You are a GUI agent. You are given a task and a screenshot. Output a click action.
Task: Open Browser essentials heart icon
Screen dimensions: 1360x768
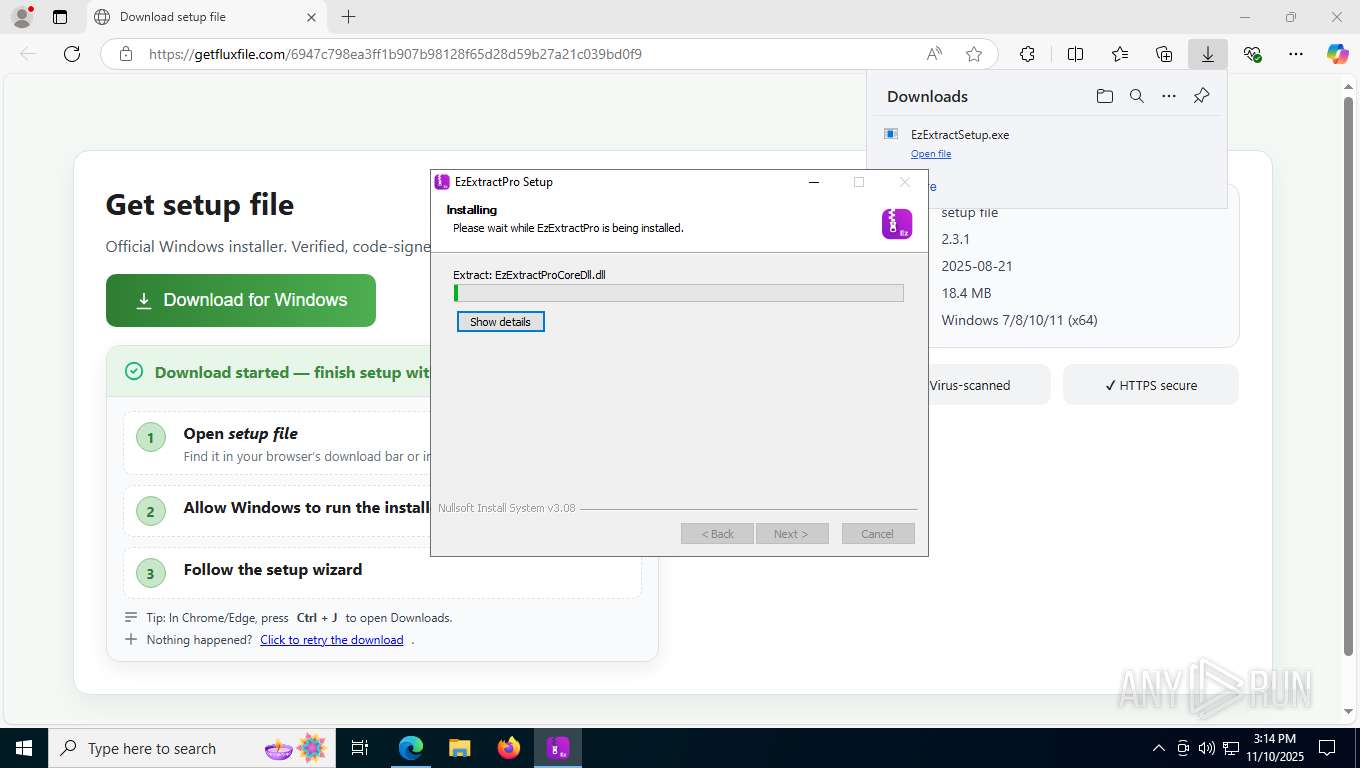point(1252,54)
